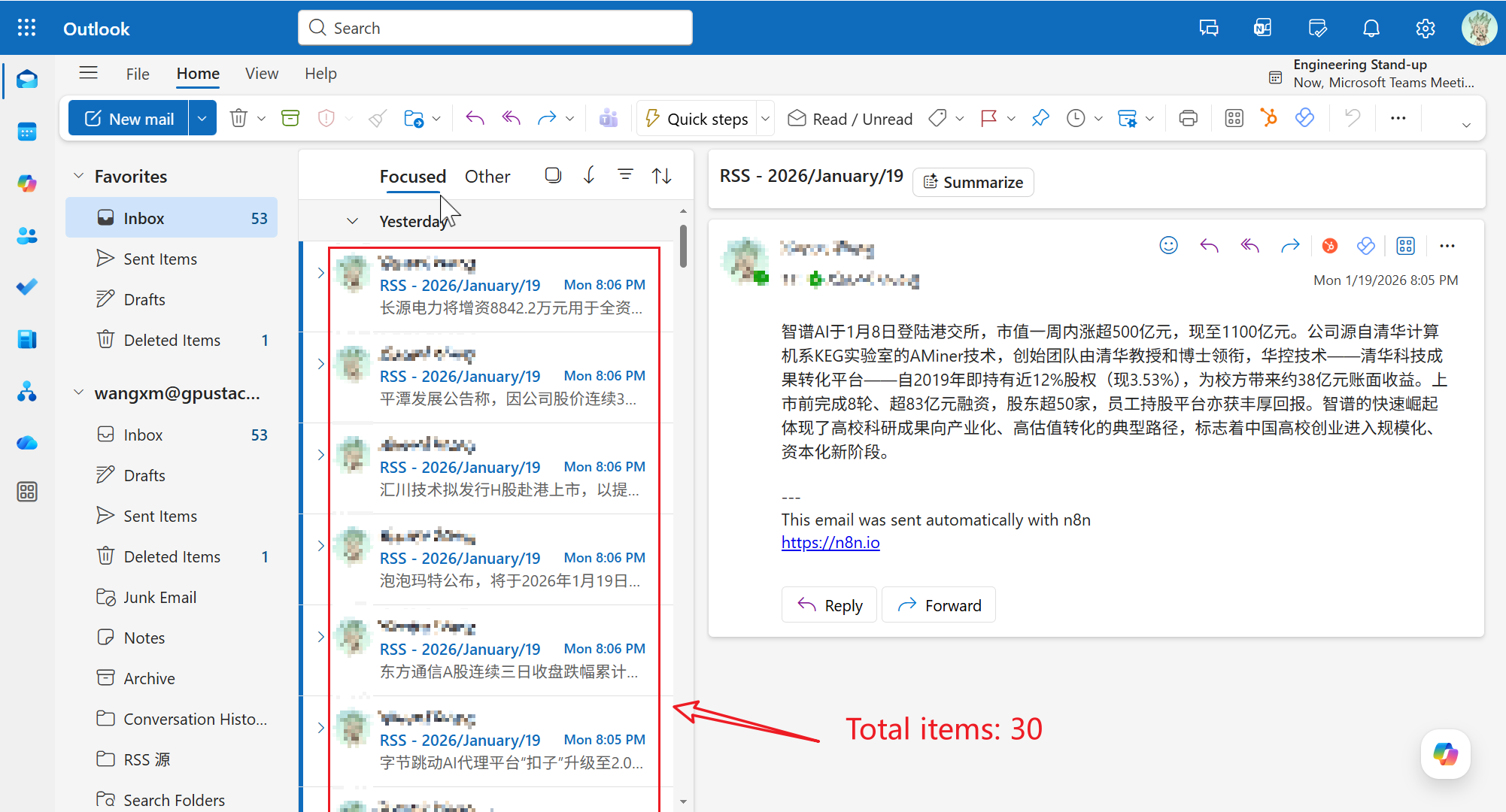
Task: Open the New mail dropdown arrow
Action: coord(202,118)
